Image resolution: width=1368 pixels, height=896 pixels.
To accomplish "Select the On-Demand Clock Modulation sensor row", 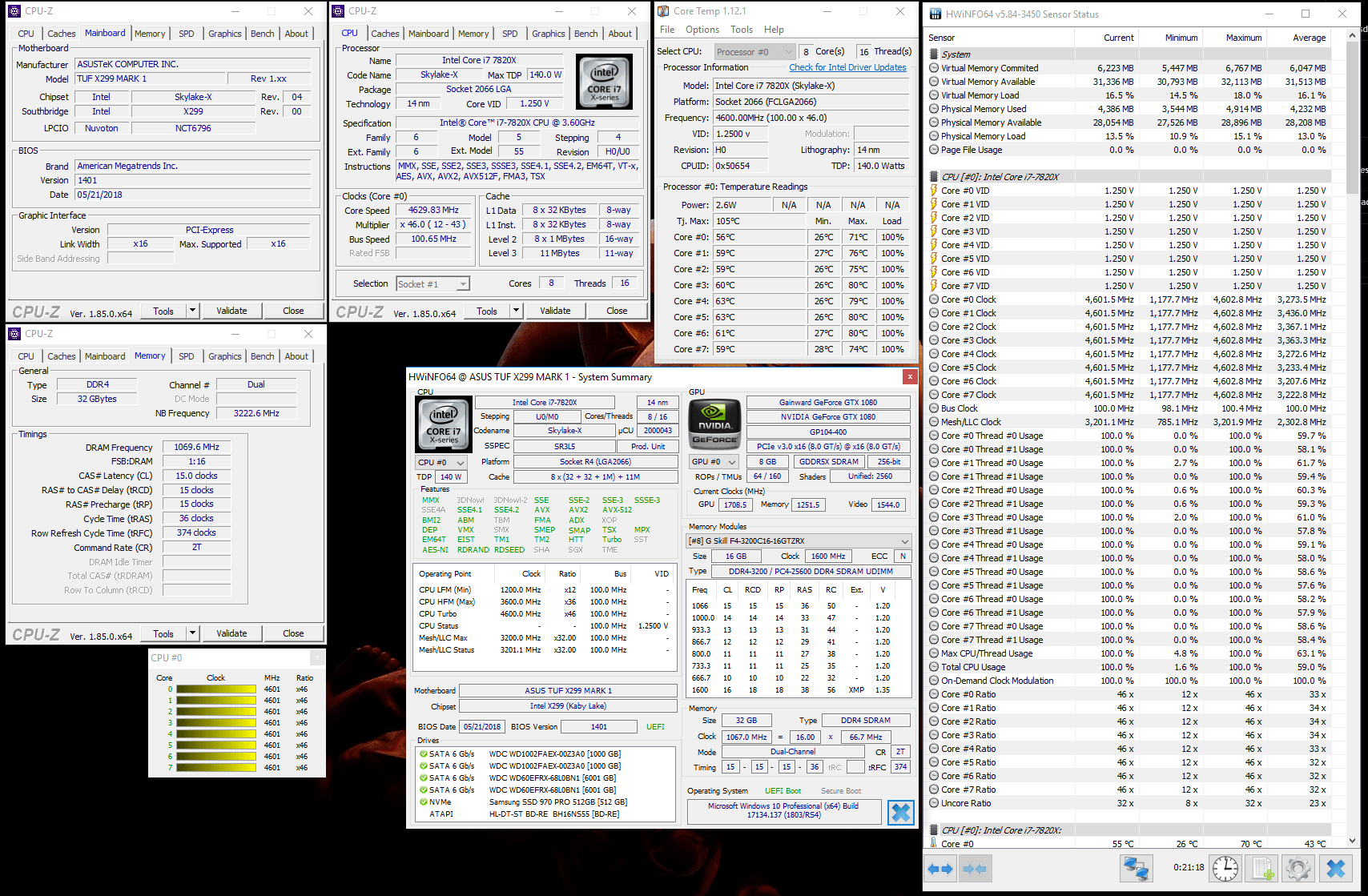I will [1128, 681].
